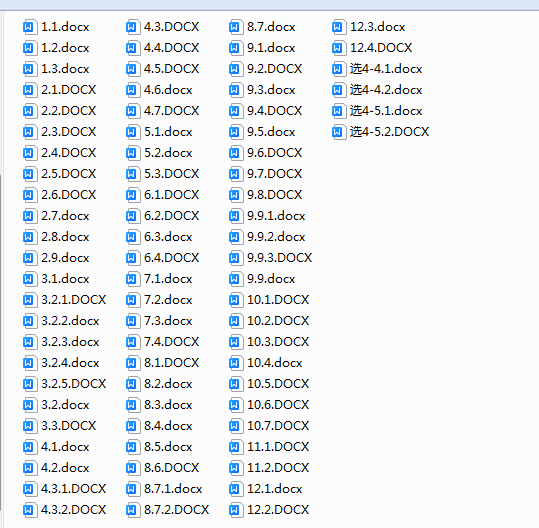Select the 3.2.5.DOCX file label

(74, 384)
